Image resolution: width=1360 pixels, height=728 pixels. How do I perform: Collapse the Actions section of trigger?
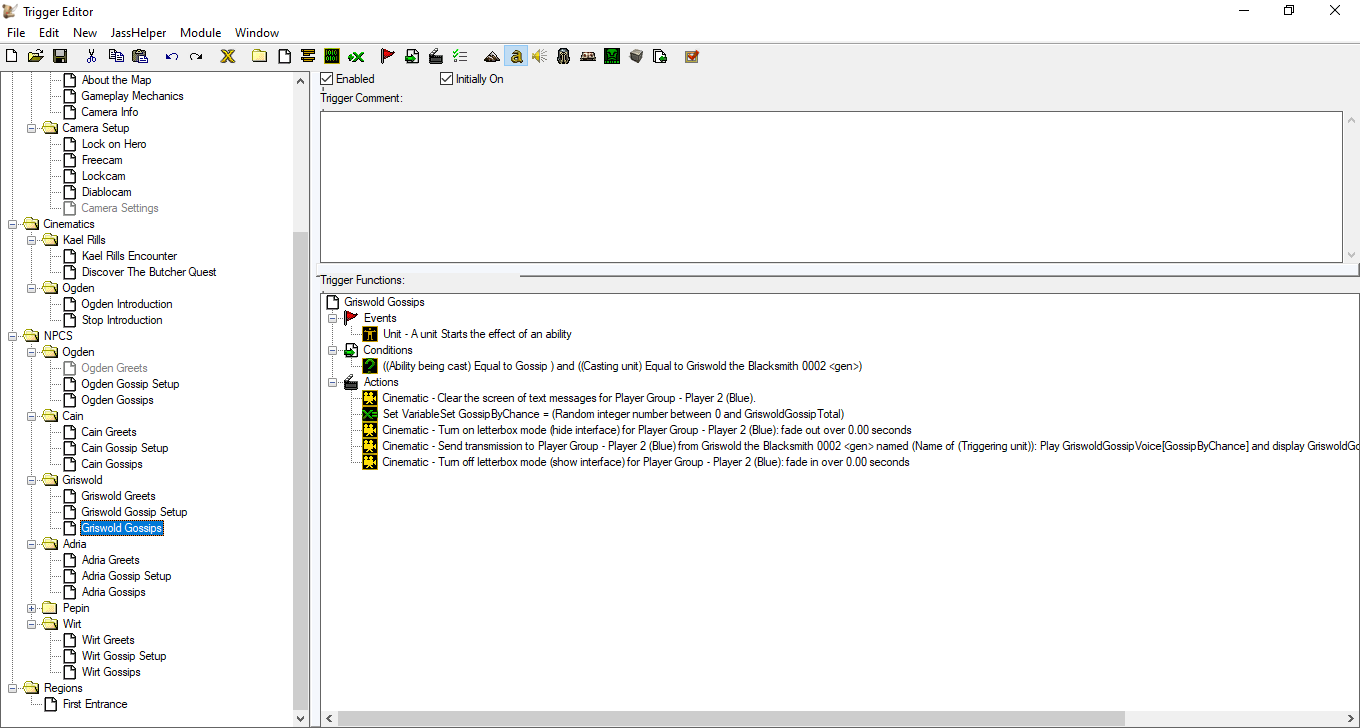point(332,382)
